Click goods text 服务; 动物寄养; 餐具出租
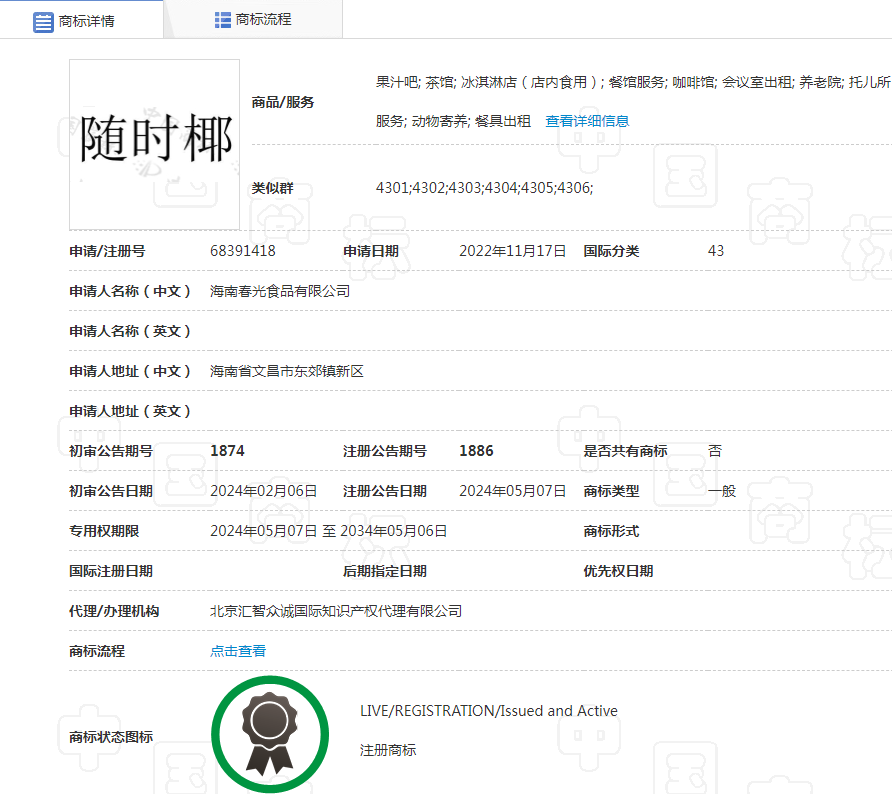 tap(453, 121)
